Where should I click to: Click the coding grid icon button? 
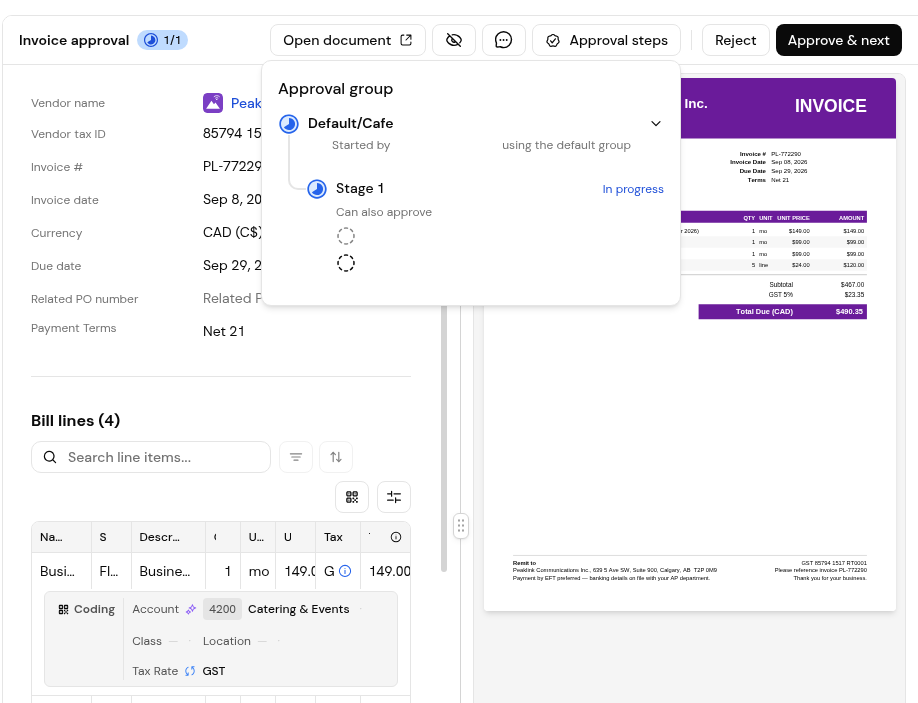[352, 497]
